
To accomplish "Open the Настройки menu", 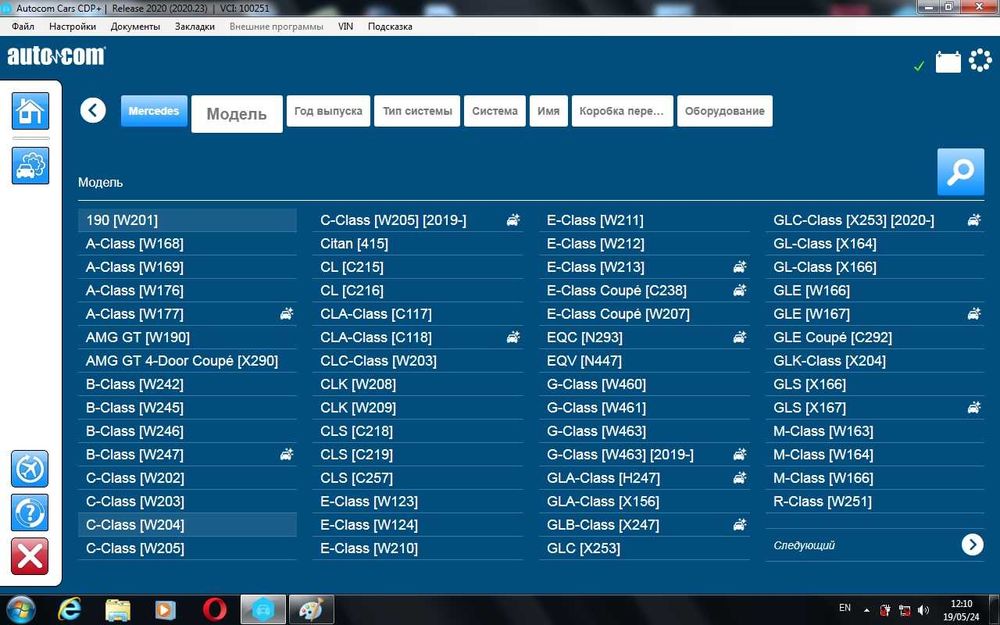I will [73, 27].
